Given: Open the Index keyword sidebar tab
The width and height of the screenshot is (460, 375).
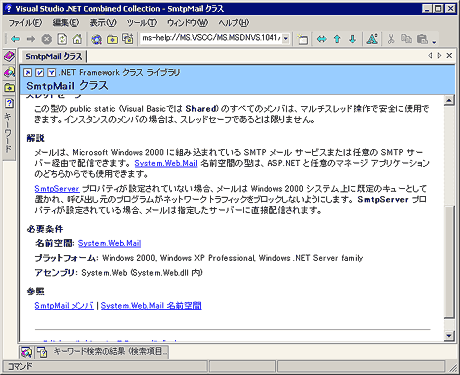Looking at the screenshot, I should [9, 128].
